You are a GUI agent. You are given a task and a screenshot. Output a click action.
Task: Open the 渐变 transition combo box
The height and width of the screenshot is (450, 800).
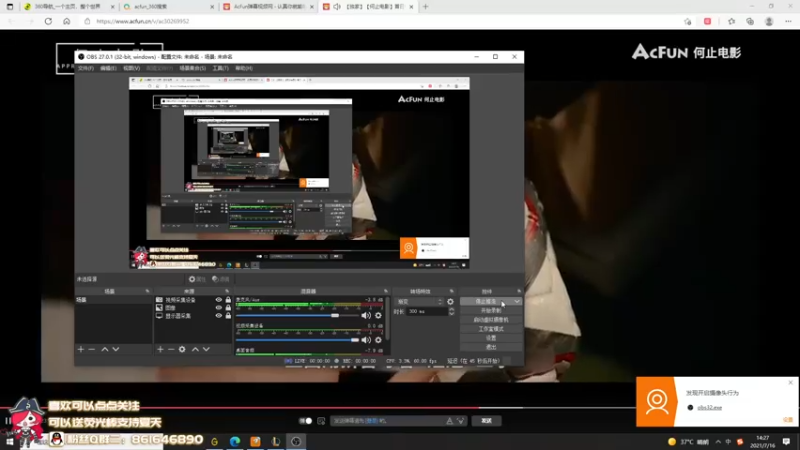[419, 302]
